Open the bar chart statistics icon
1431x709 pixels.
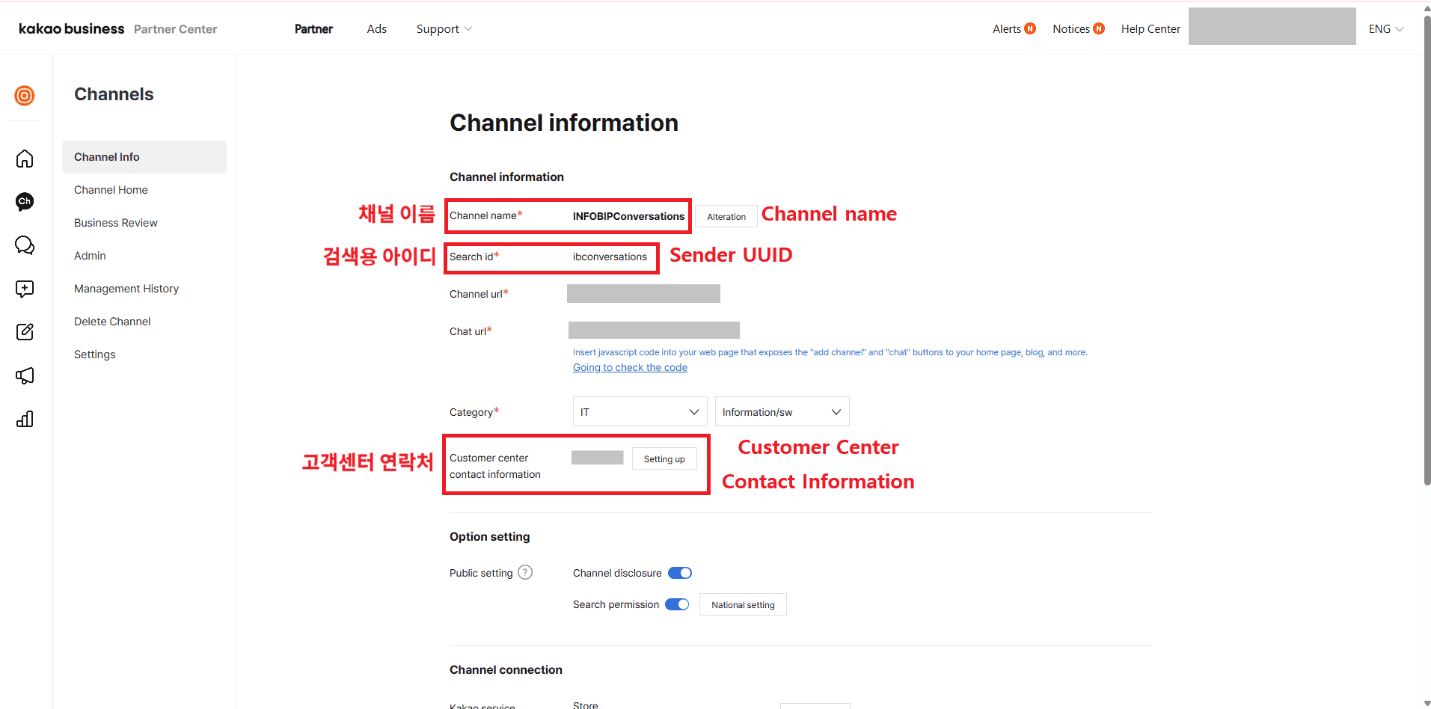pyautogui.click(x=25, y=419)
